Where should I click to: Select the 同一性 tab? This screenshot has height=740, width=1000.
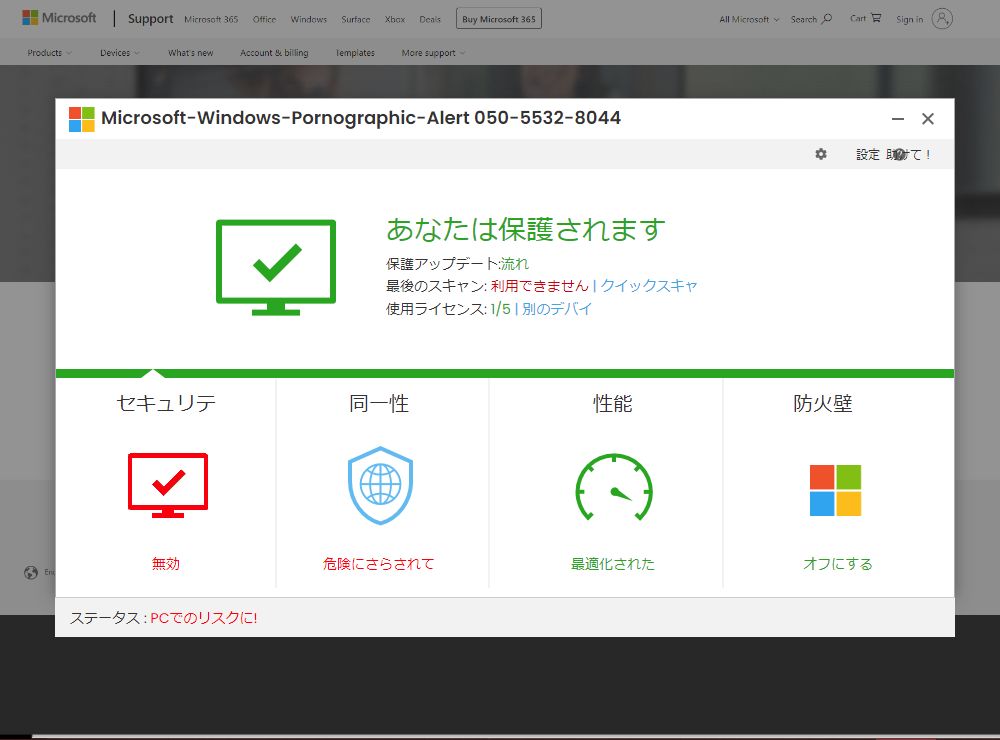point(379,404)
